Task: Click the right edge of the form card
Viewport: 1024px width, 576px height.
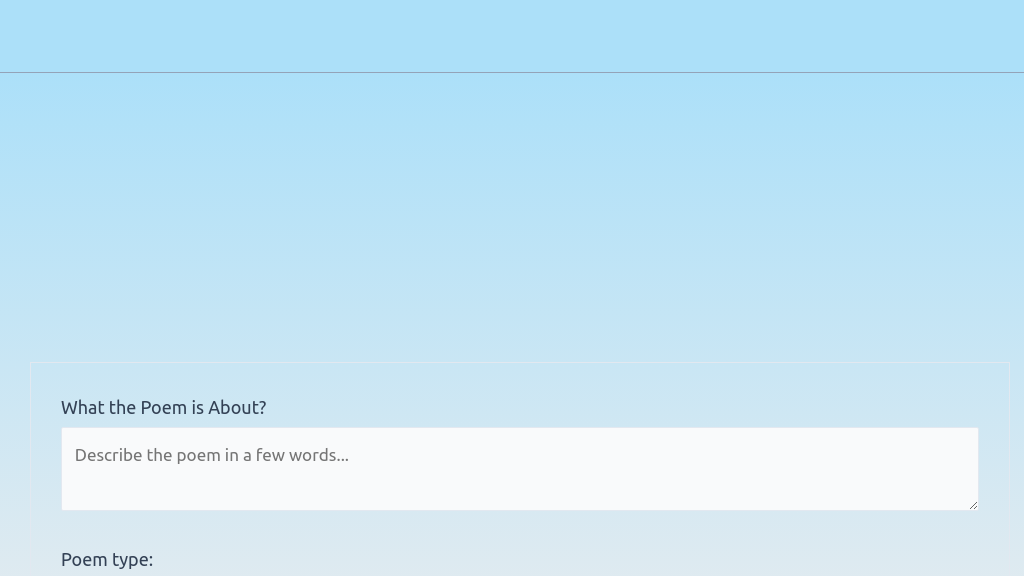Action: 1009,470
